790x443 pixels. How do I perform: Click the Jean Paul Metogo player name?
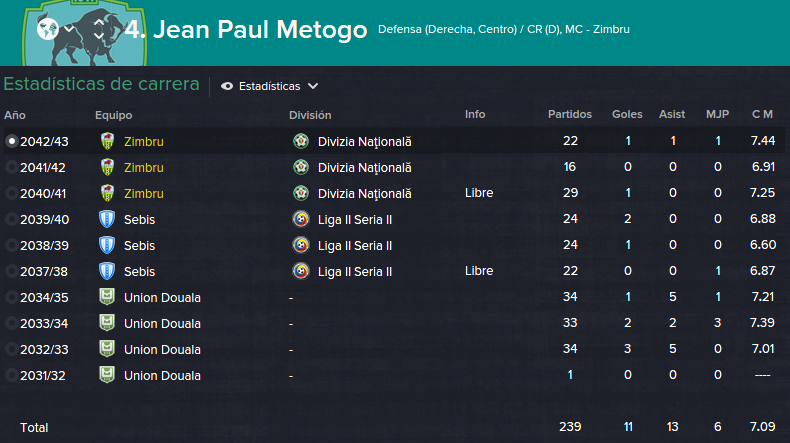pos(260,29)
